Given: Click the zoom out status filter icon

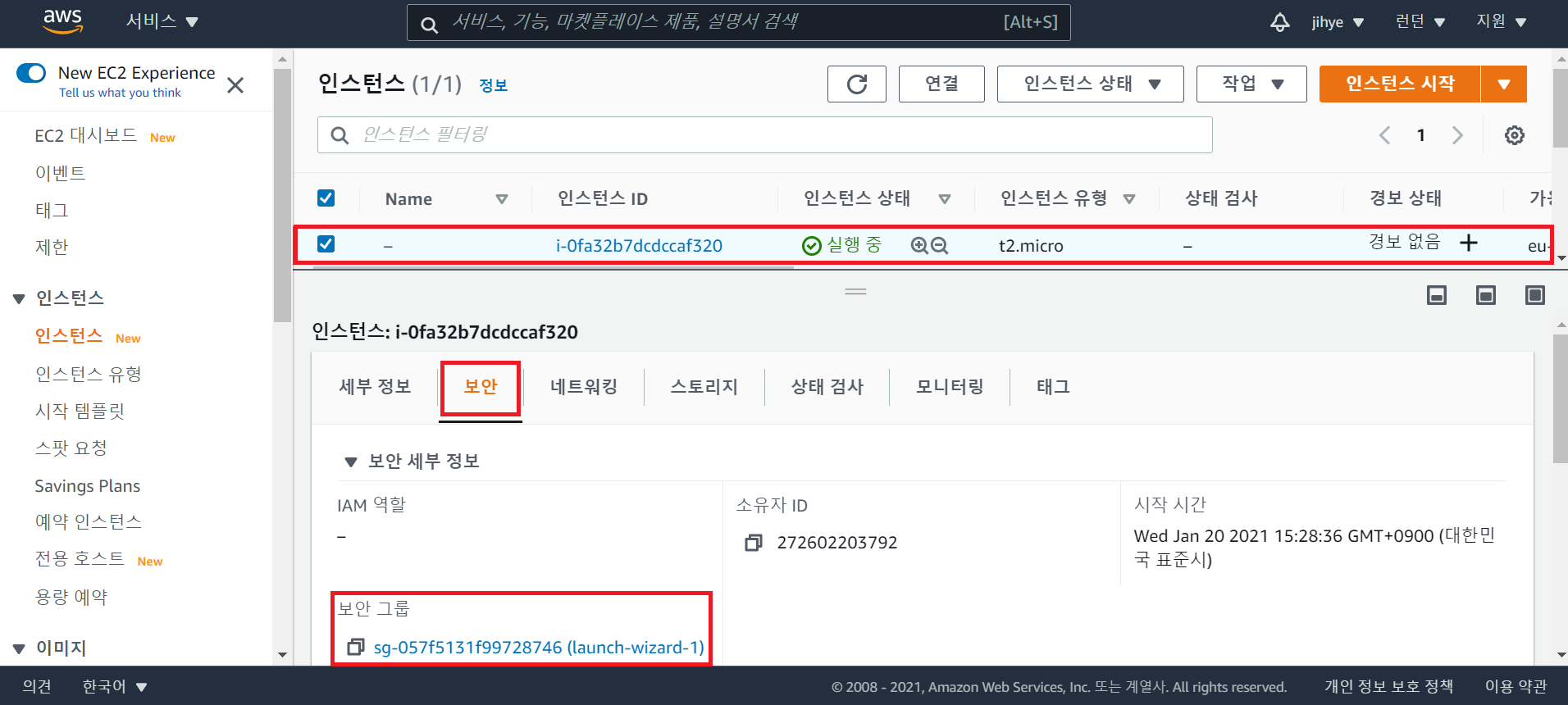Looking at the screenshot, I should [940, 245].
